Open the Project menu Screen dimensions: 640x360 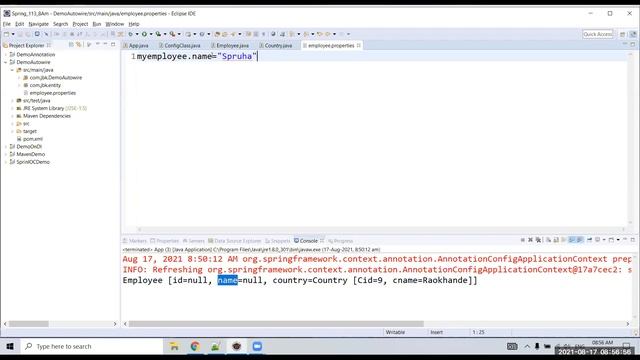click(x=80, y=24)
